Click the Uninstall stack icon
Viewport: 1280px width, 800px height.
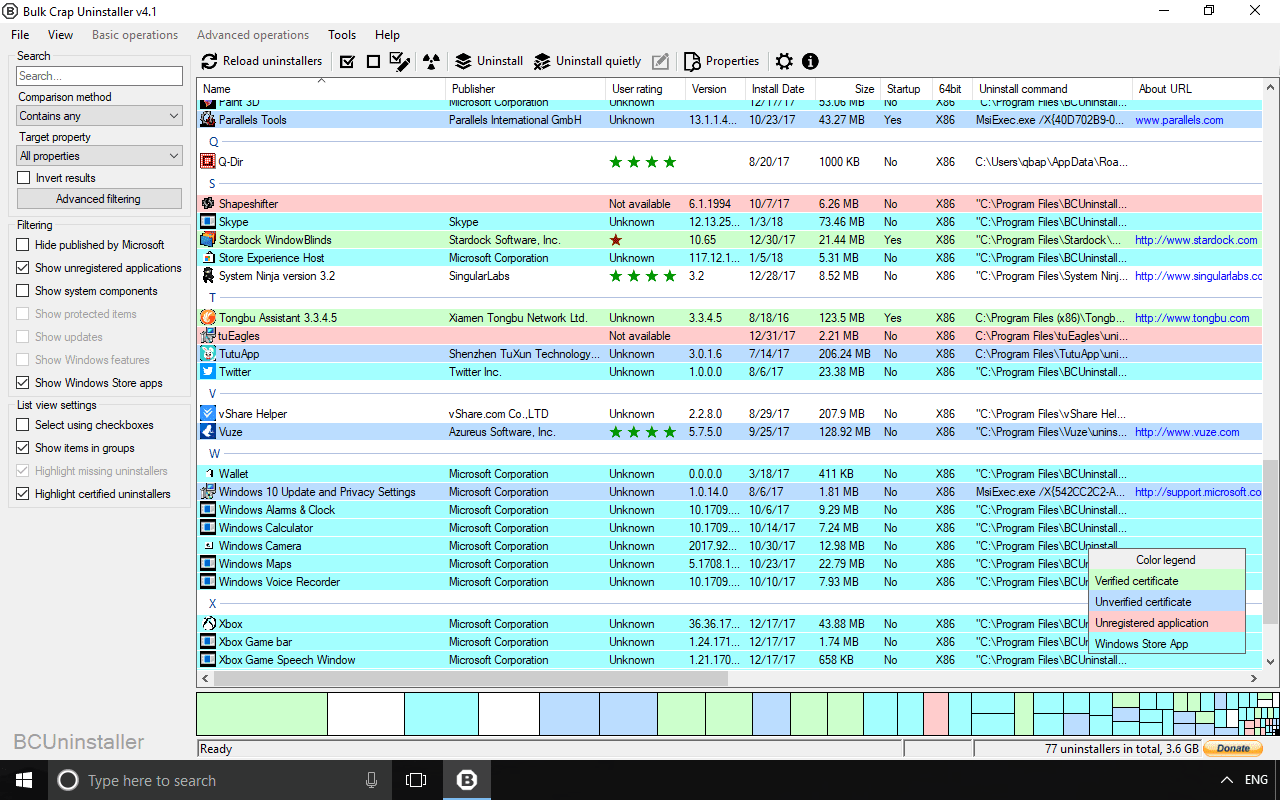pyautogui.click(x=463, y=61)
